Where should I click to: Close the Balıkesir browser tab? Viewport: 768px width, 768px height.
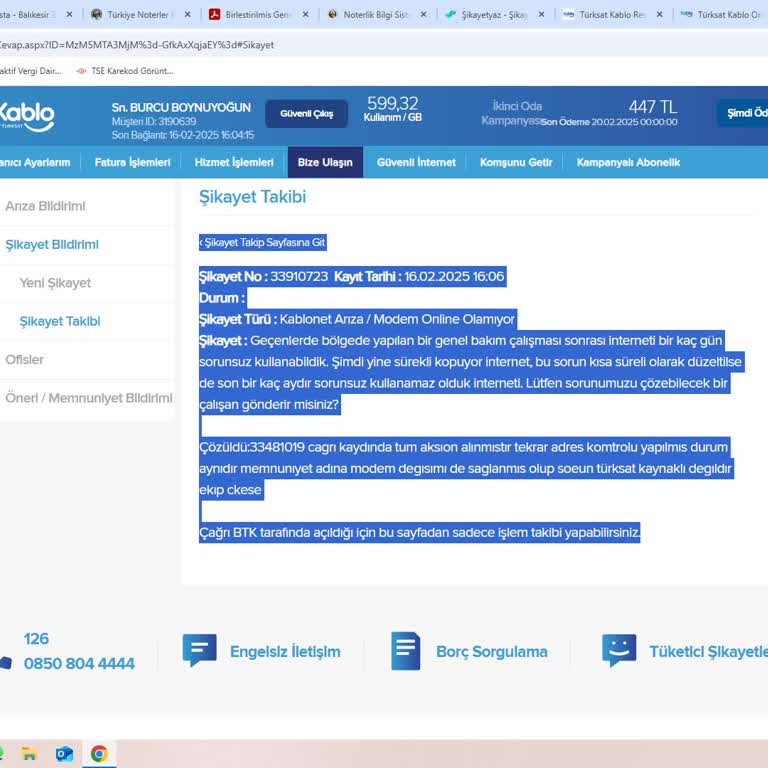(69, 15)
